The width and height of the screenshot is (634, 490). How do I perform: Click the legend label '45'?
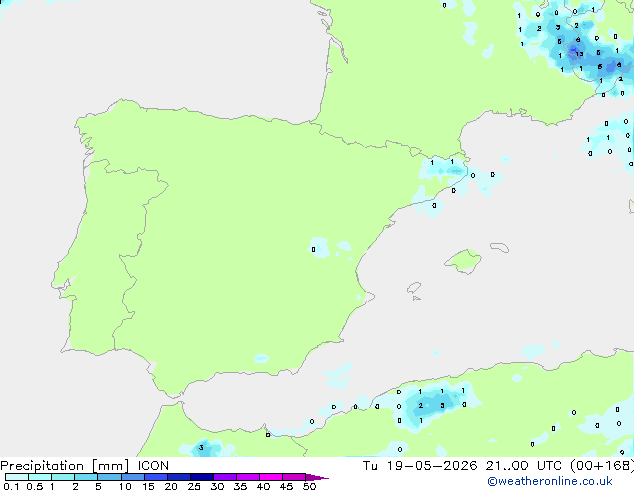[x=286, y=486]
